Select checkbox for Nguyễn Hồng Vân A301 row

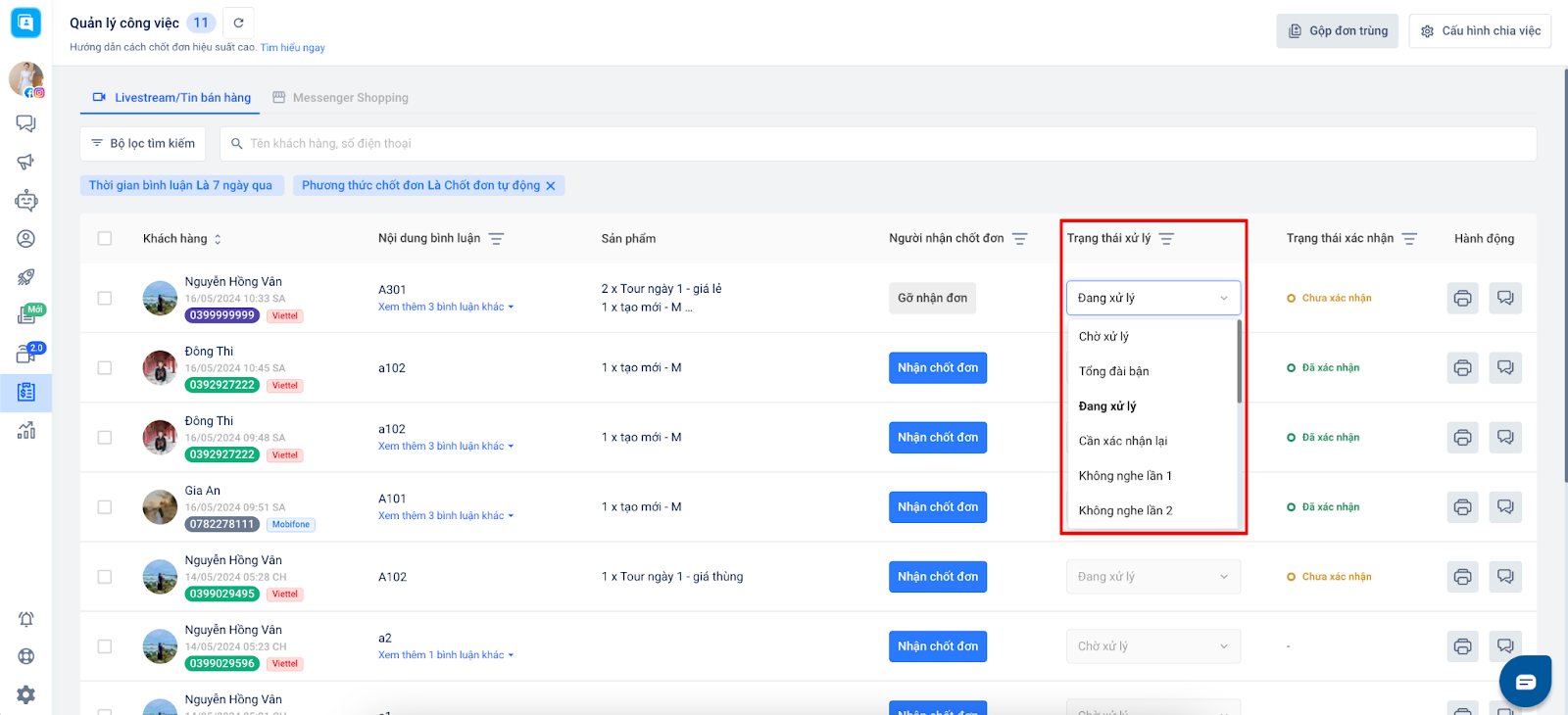pyautogui.click(x=105, y=299)
